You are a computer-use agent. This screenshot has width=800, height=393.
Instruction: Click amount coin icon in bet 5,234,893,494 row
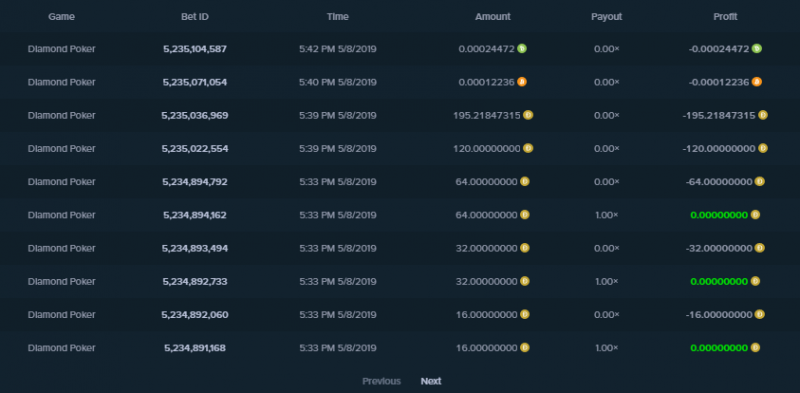coord(524,248)
